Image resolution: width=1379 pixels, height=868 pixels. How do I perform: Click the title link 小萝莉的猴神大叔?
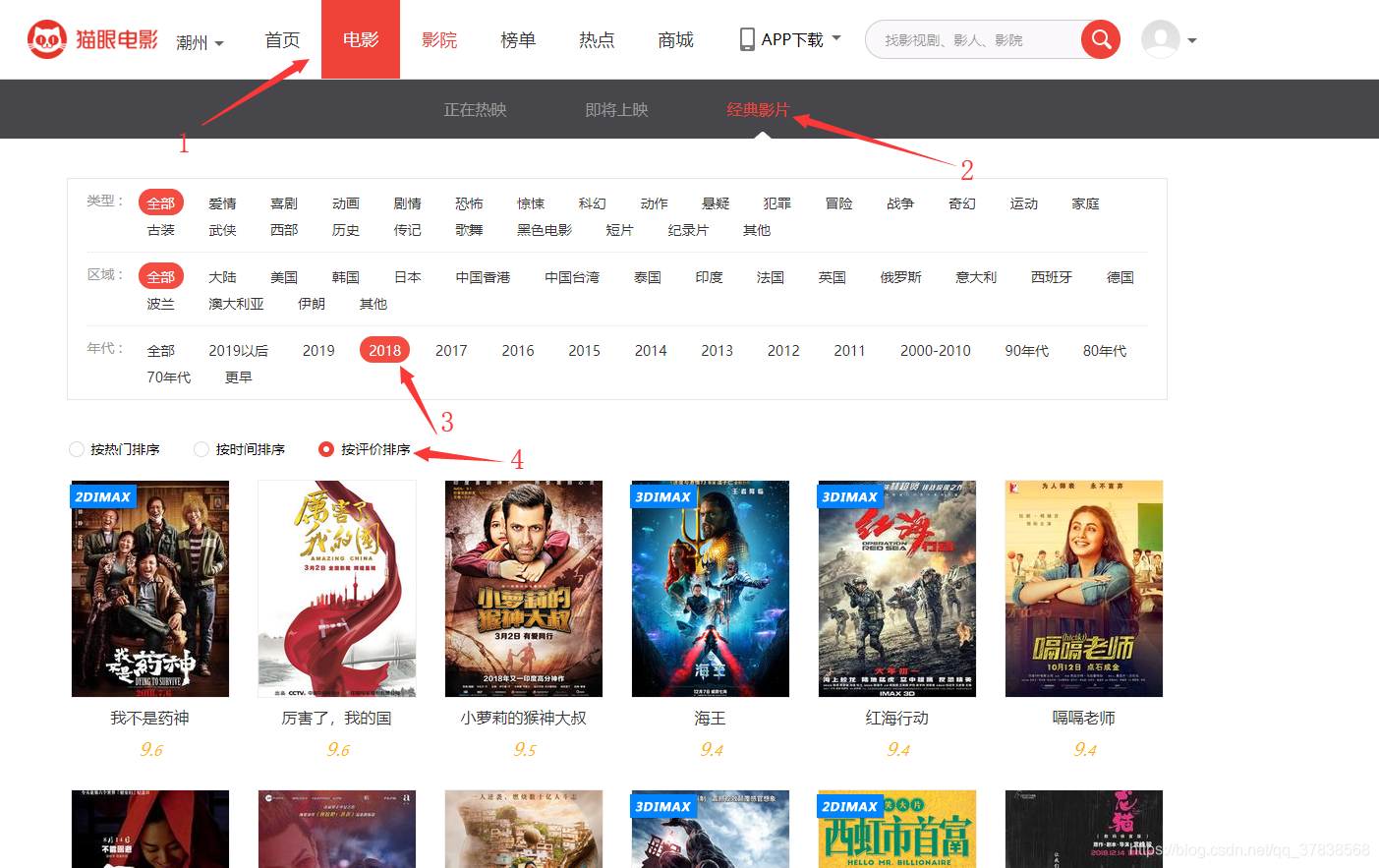[x=524, y=718]
